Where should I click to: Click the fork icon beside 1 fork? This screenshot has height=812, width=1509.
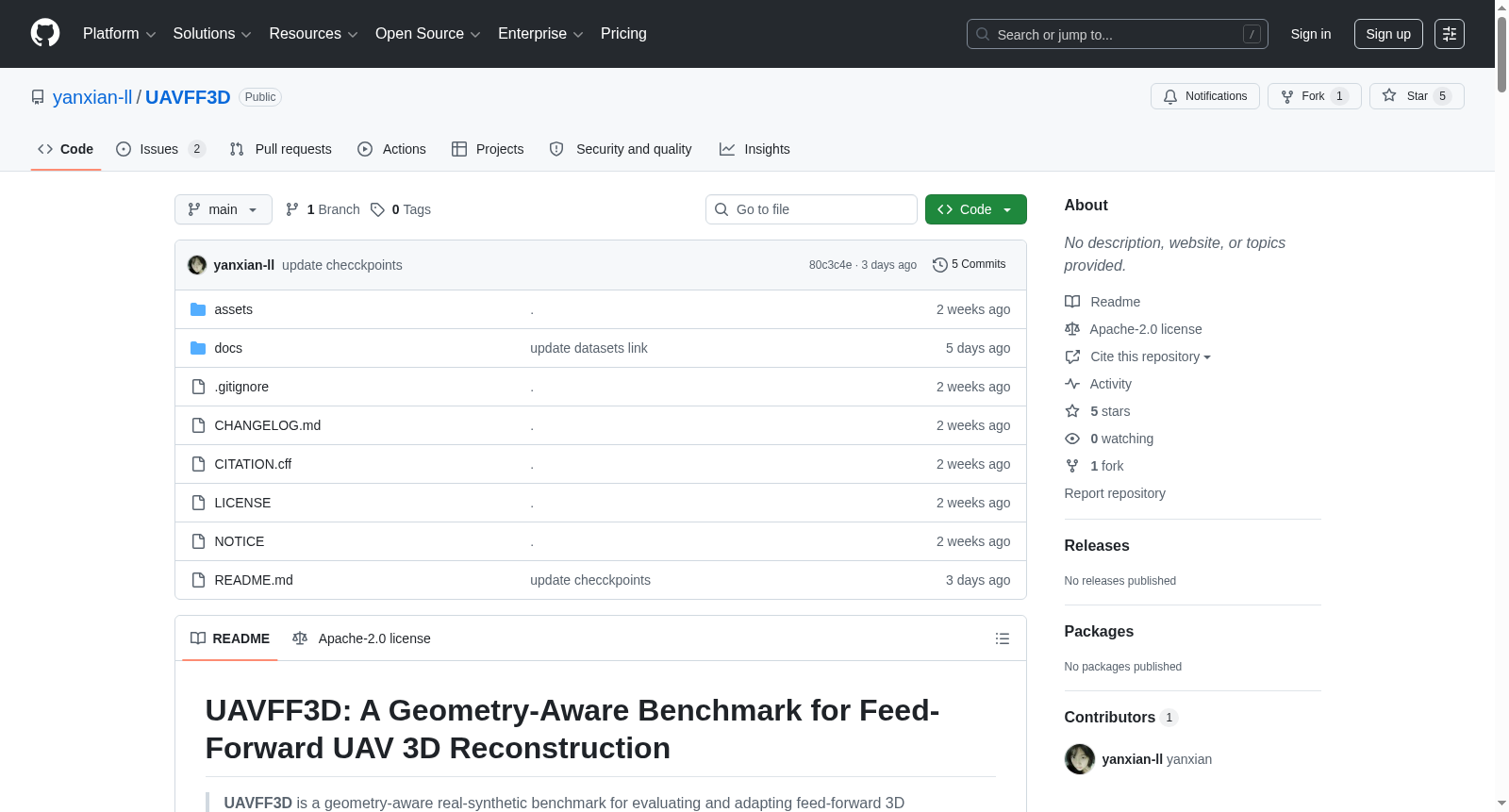pos(1072,466)
